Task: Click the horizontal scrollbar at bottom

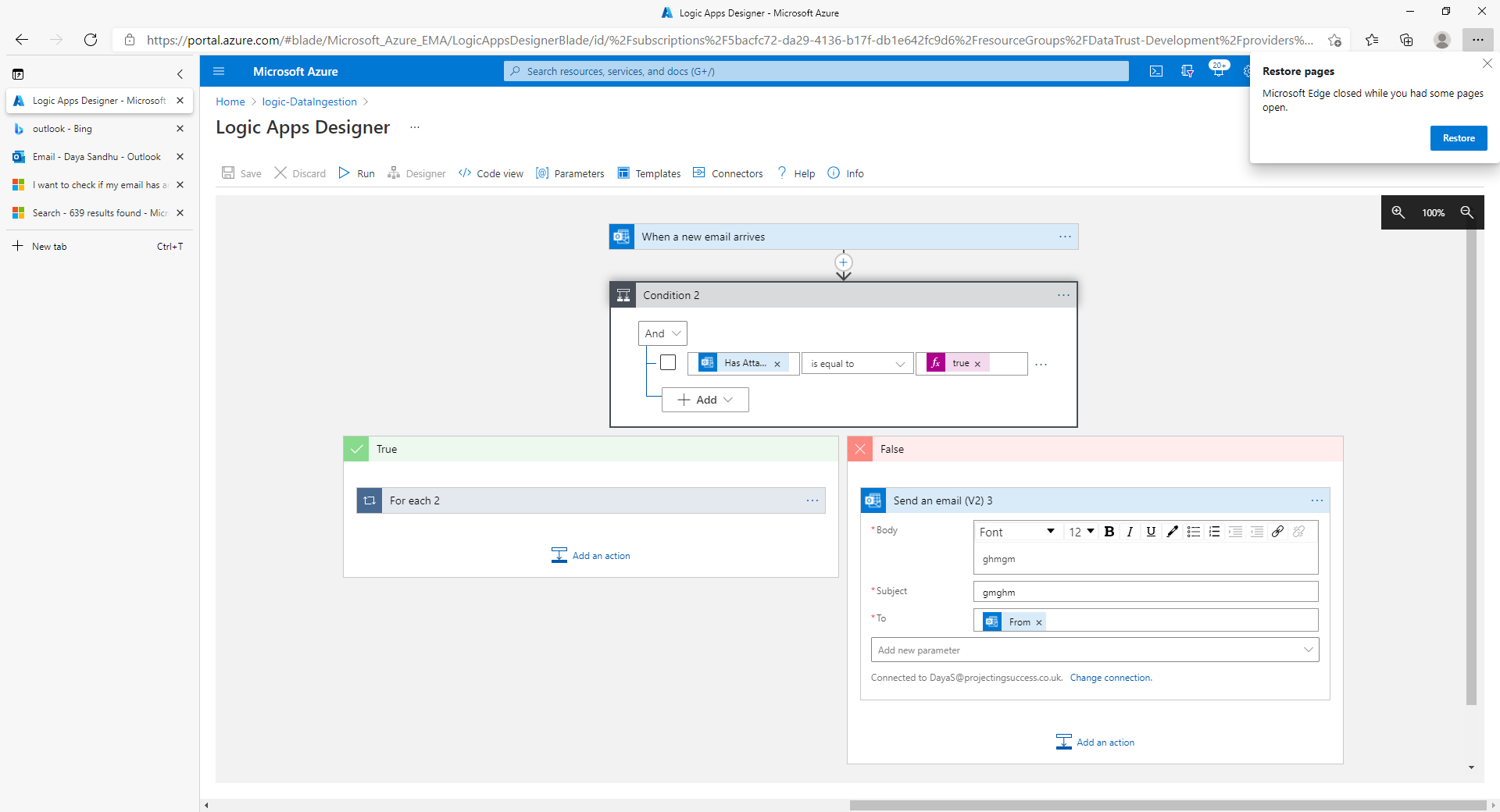Action: (x=1168, y=805)
